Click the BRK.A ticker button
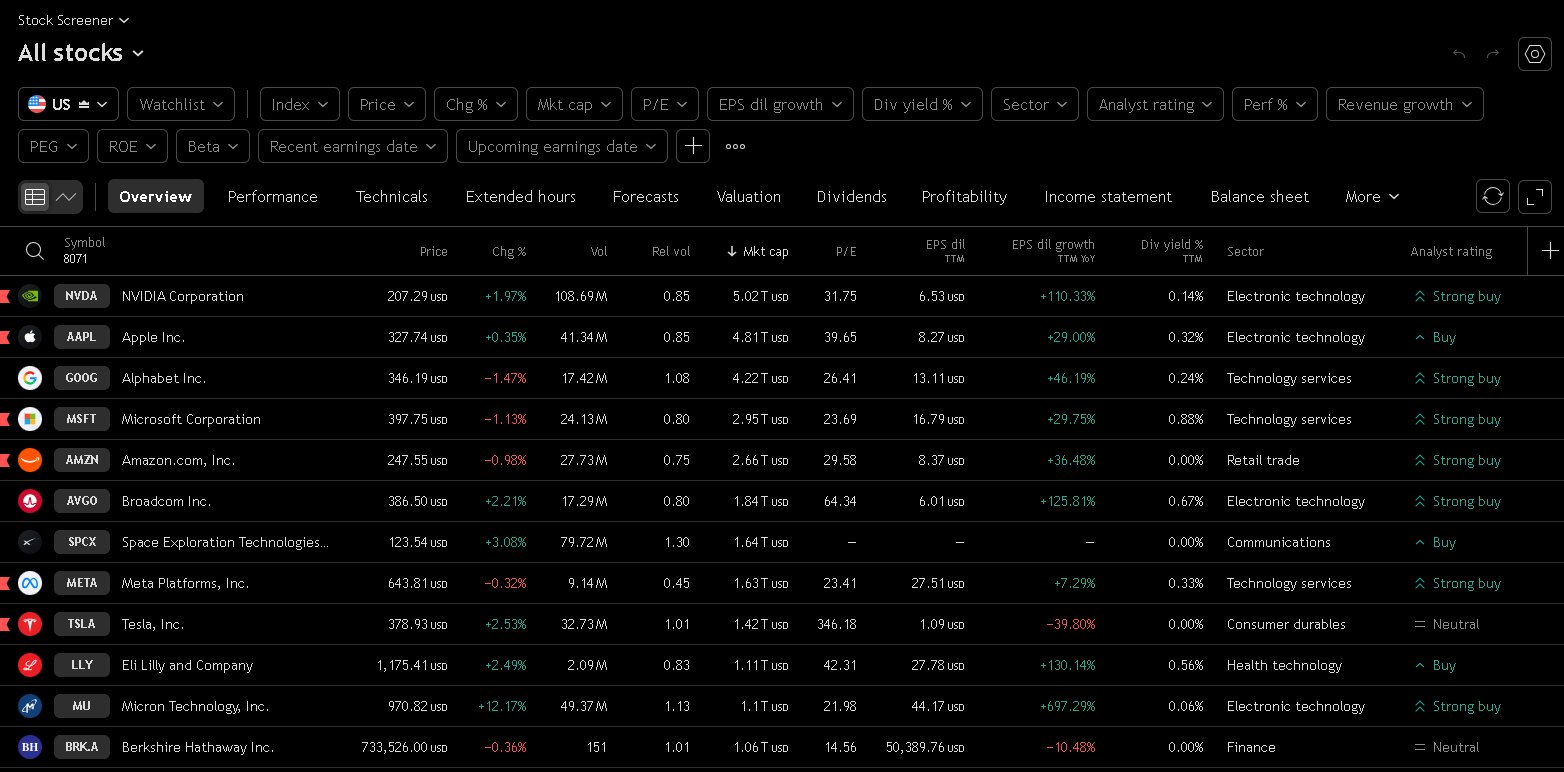 82,747
